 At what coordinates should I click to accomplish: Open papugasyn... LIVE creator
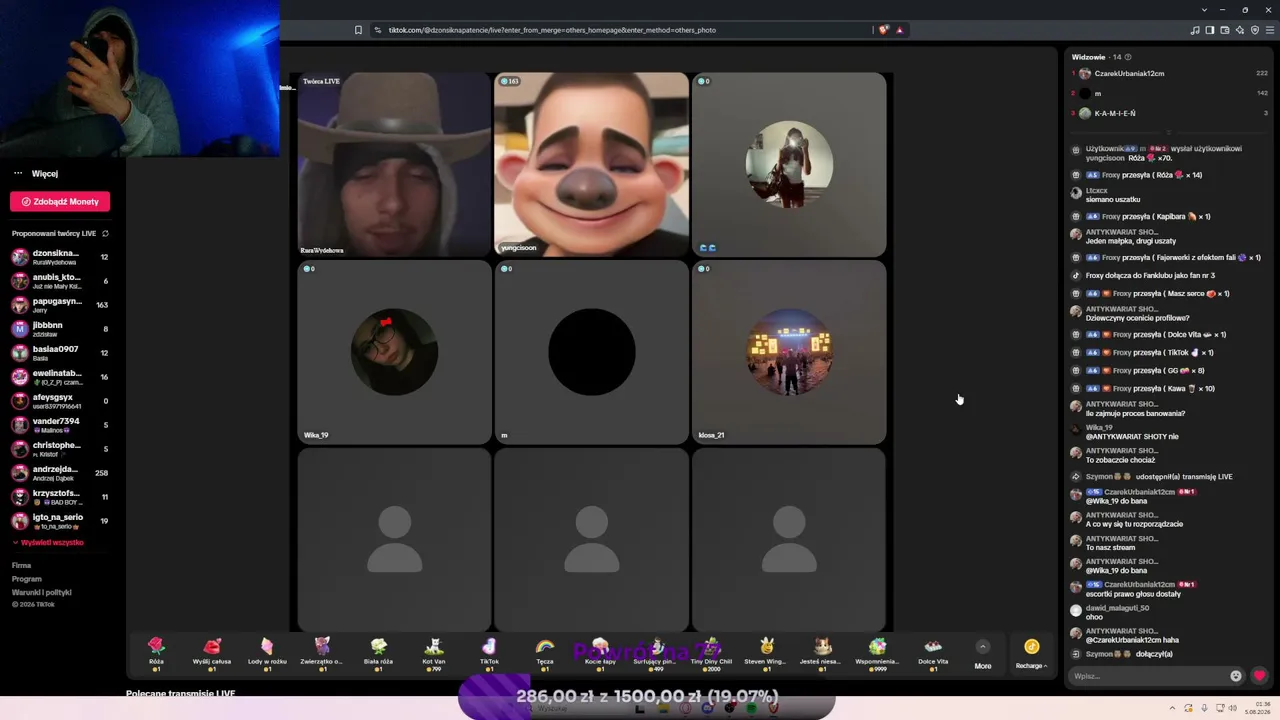click(59, 305)
